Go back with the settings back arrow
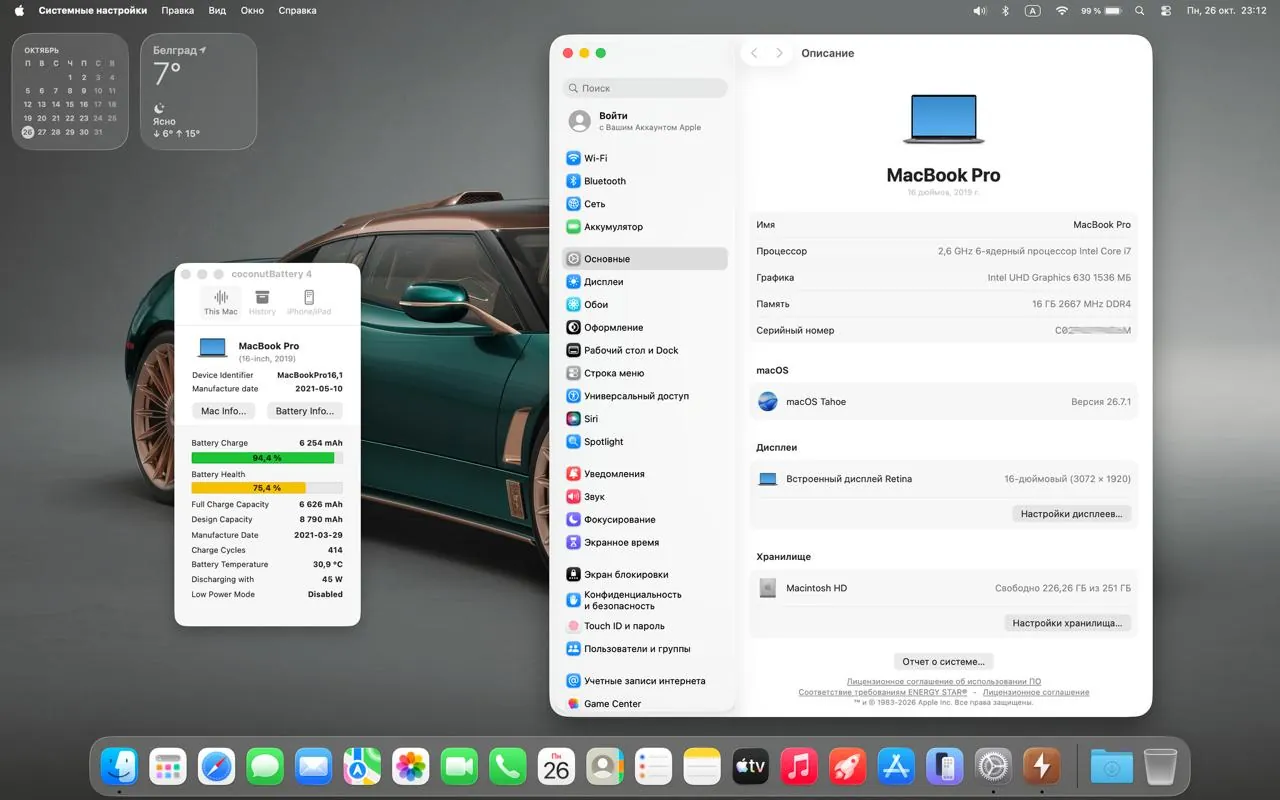This screenshot has width=1280, height=800. pyautogui.click(x=754, y=53)
